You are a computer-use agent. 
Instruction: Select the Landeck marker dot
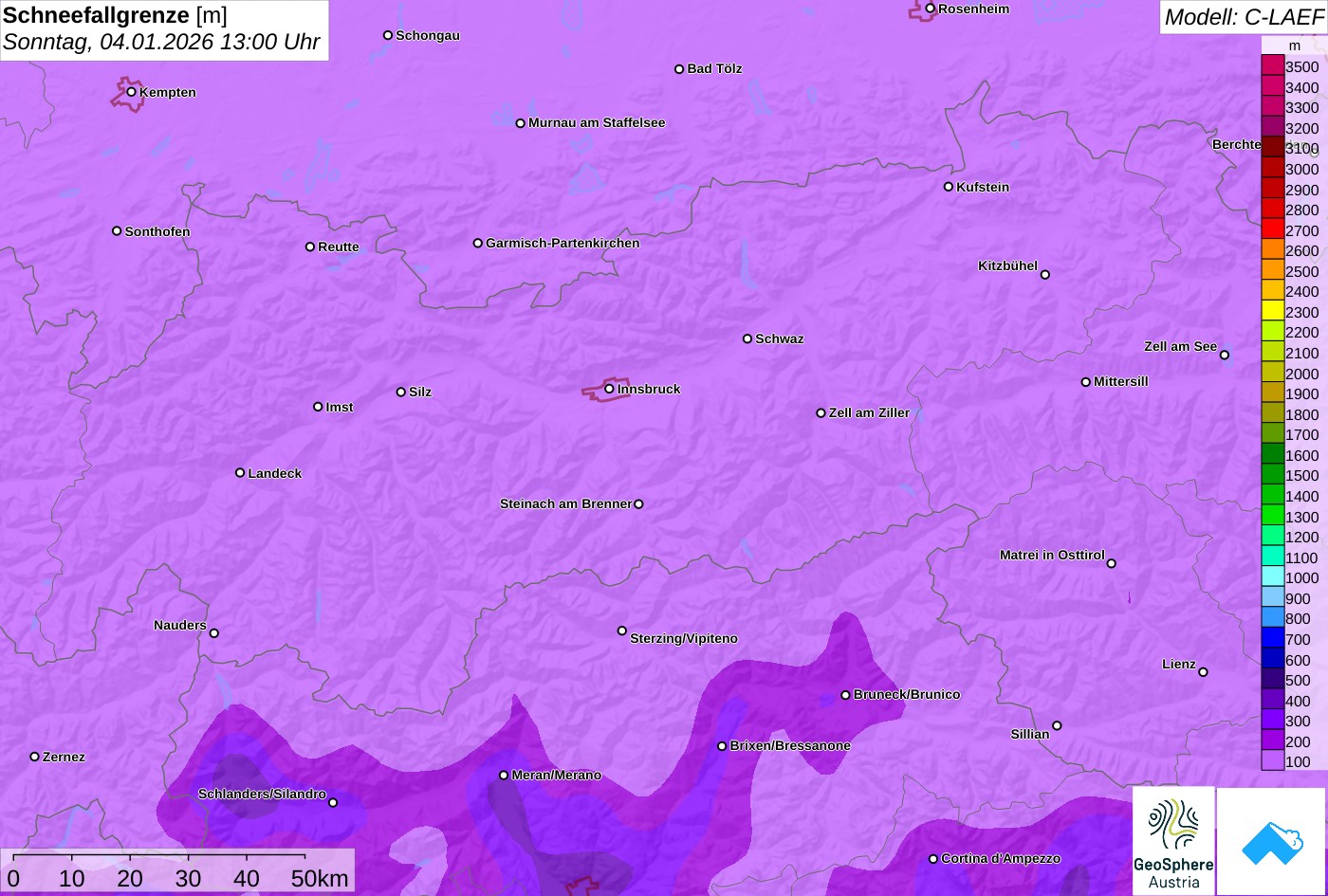coord(240,473)
